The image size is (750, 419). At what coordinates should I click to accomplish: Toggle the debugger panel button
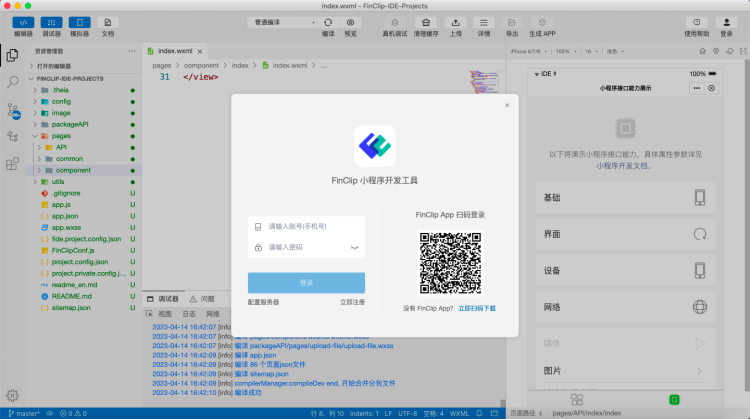[x=51, y=22]
